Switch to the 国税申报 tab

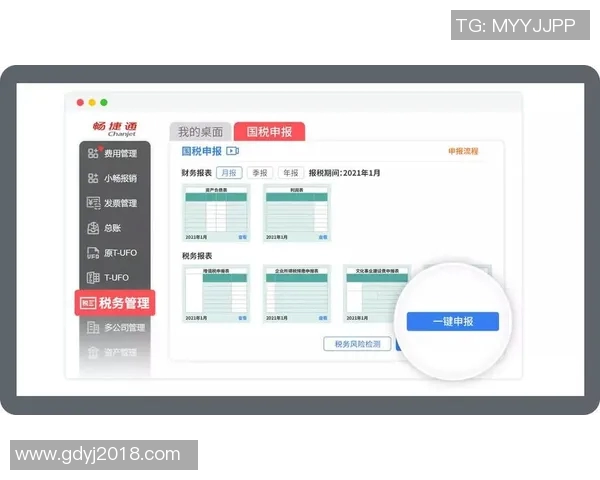[269, 132]
